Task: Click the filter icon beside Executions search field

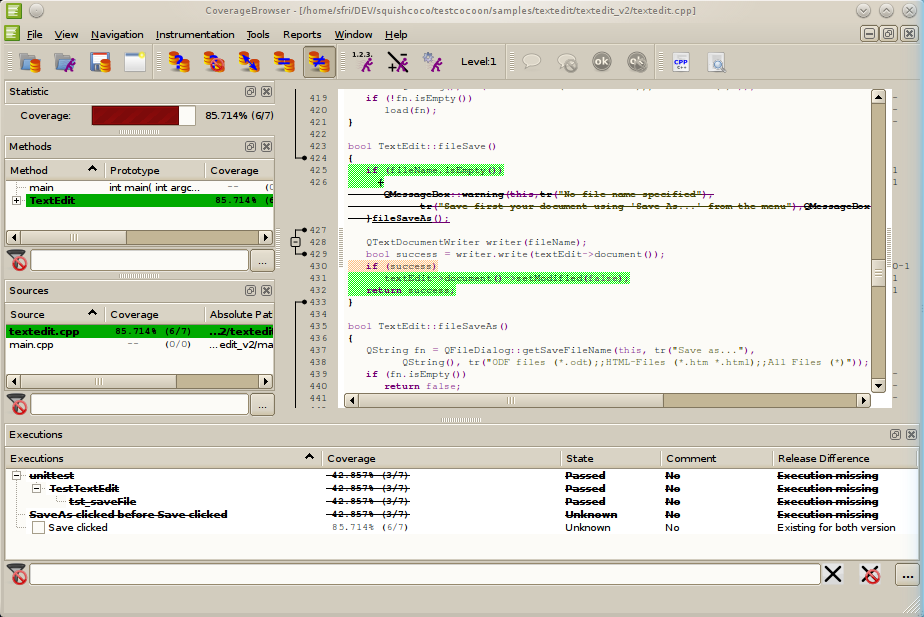Action: pyautogui.click(x=17, y=574)
